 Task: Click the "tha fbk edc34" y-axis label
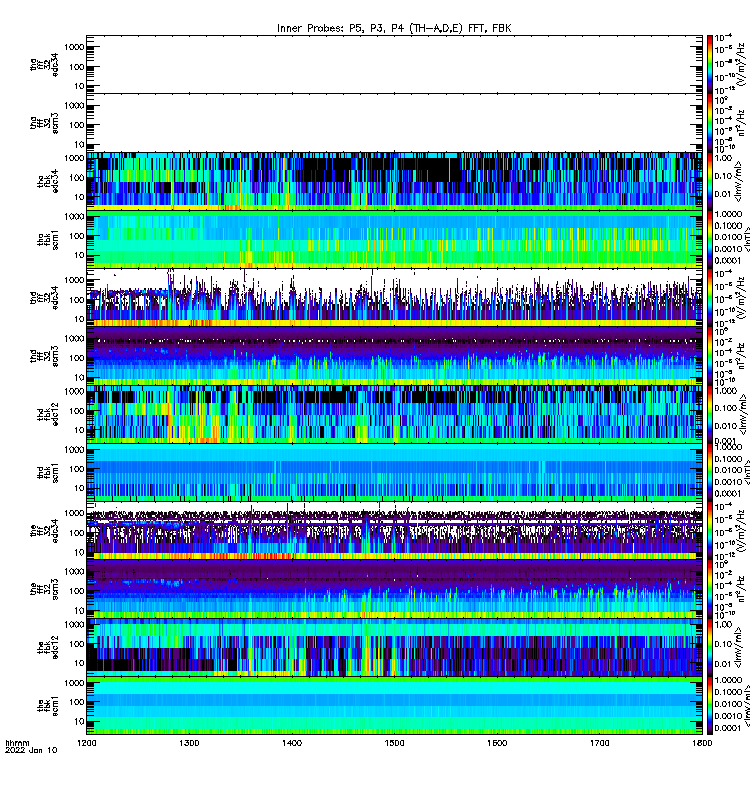(x=48, y=181)
